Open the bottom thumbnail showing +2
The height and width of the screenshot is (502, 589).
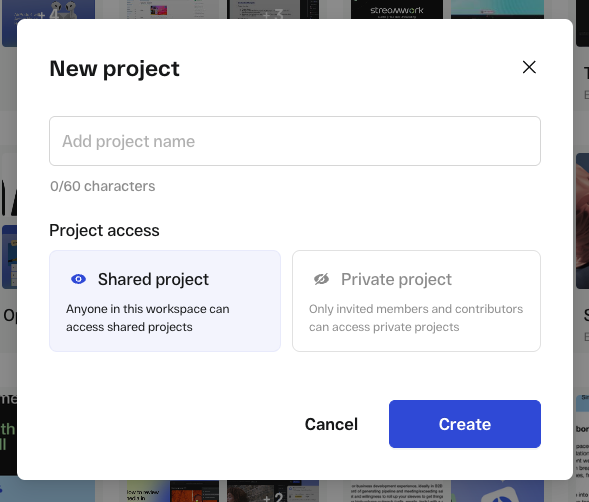click(273, 491)
